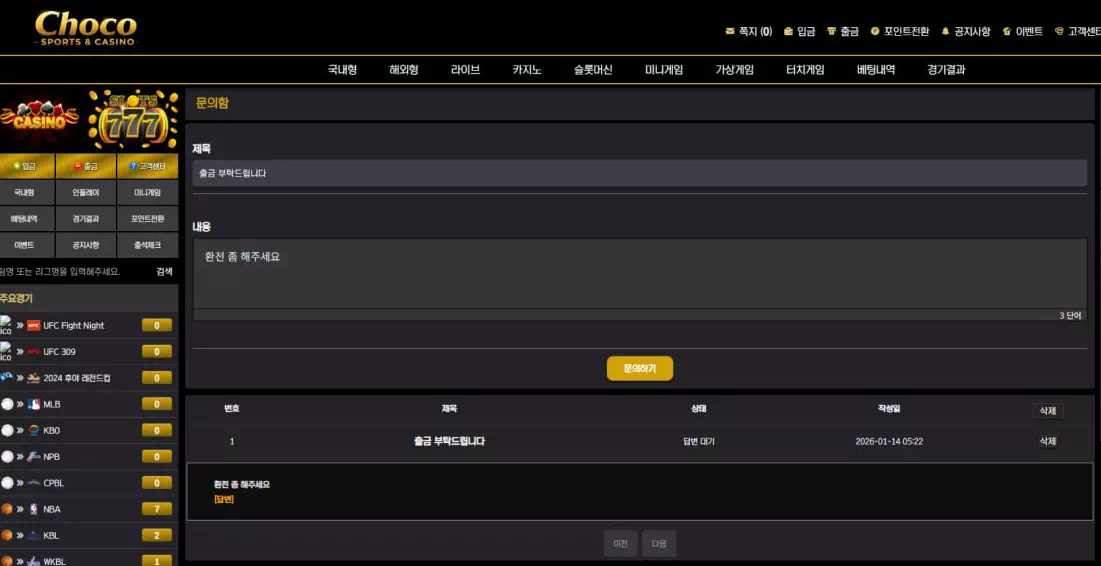Viewport: 1101px width, 566px height.
Task: Click the Choco Sports & Casino logo
Action: (85, 28)
